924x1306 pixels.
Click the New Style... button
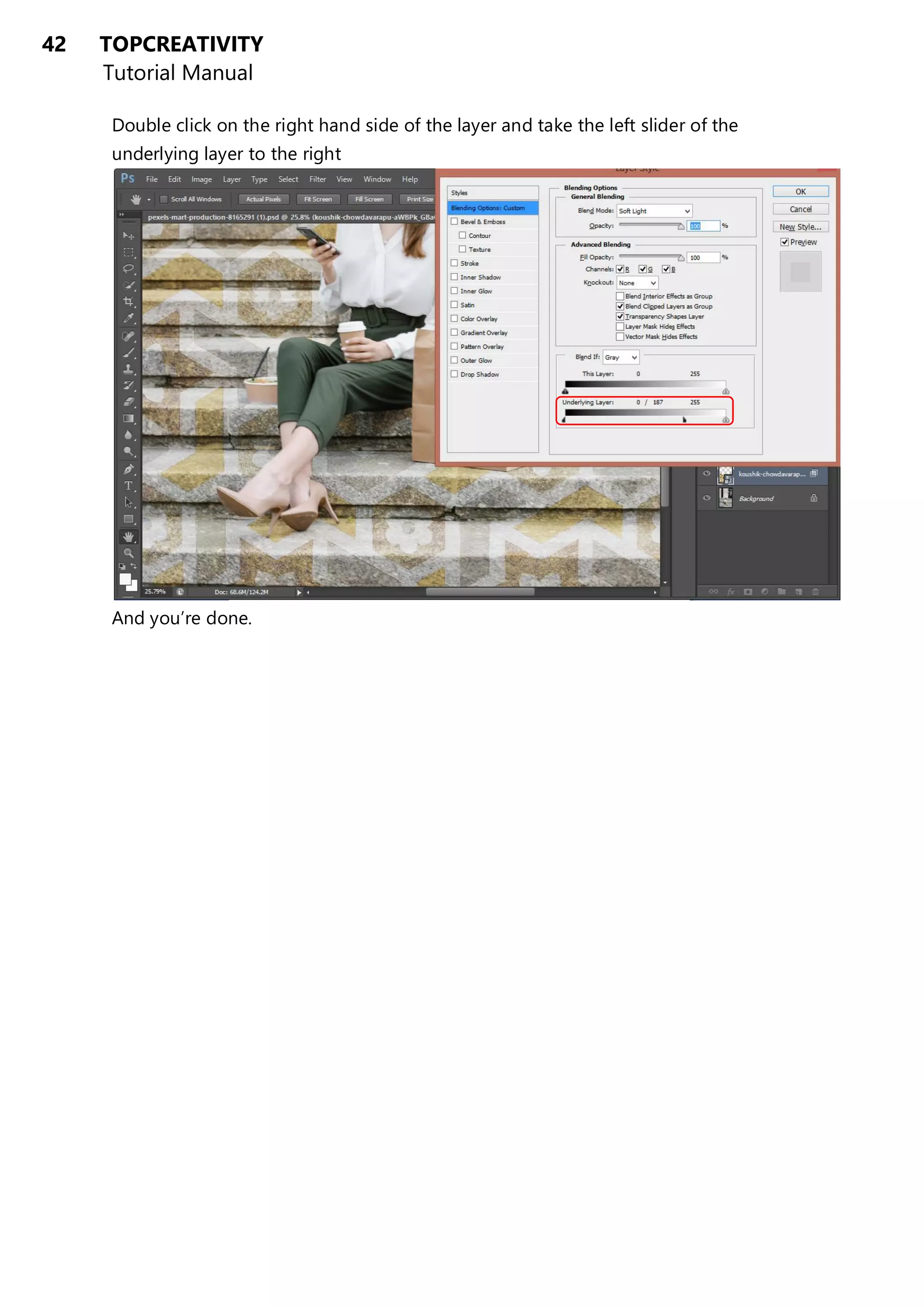point(800,227)
